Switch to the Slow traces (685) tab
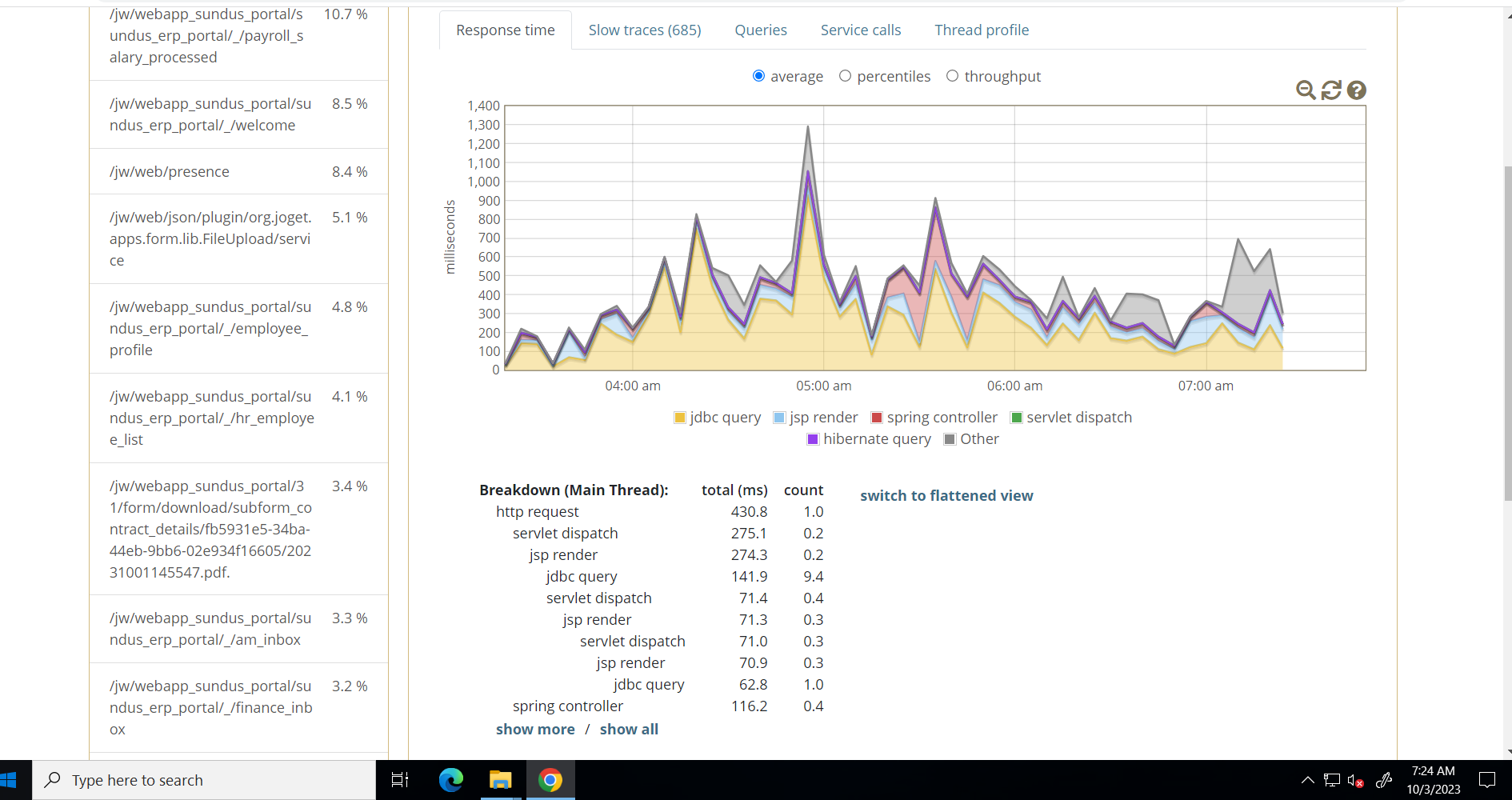This screenshot has height=800, width=1512. 645,30
